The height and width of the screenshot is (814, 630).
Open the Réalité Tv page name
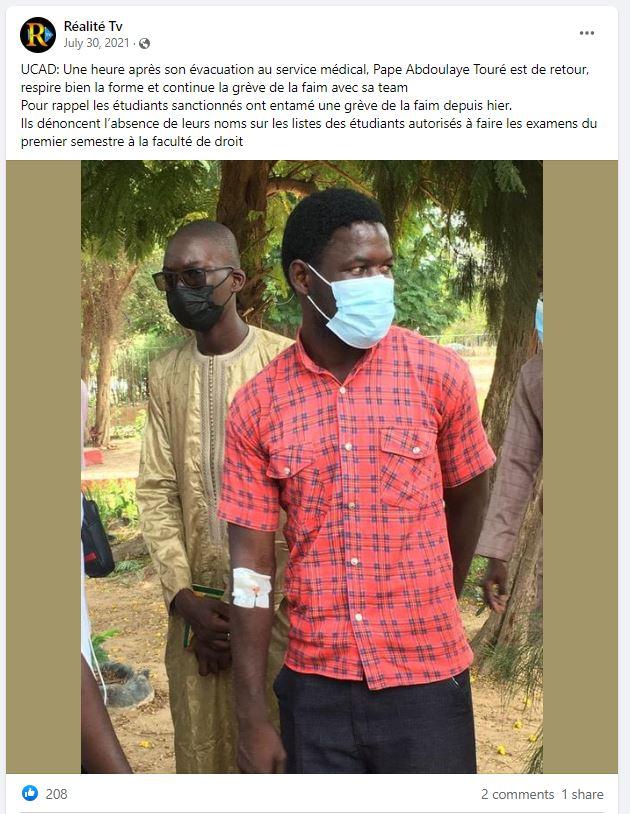point(93,26)
